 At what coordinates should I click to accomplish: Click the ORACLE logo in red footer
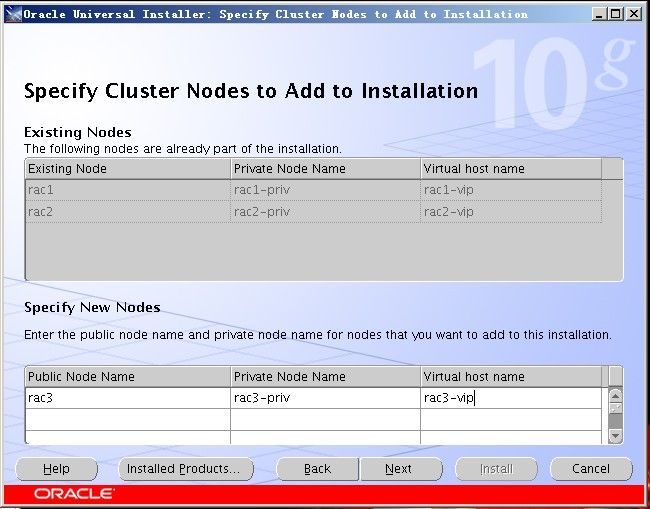(x=74, y=494)
